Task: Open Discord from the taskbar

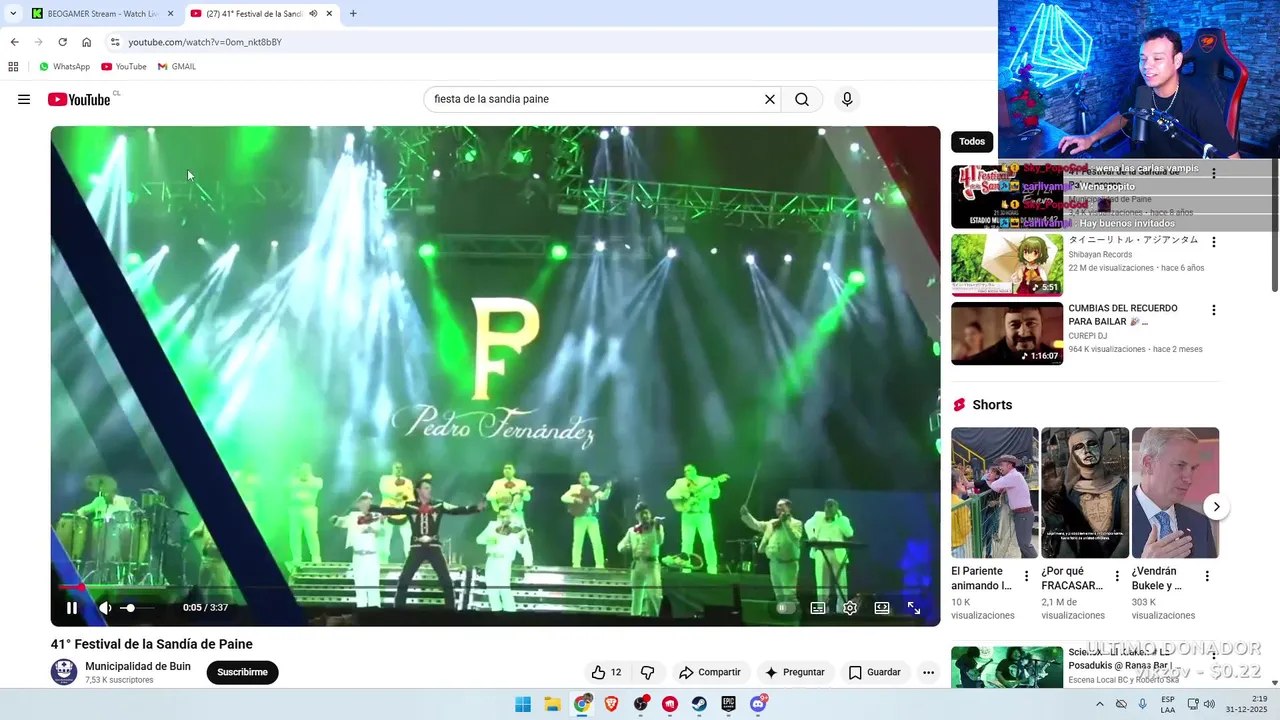Action: [758, 704]
